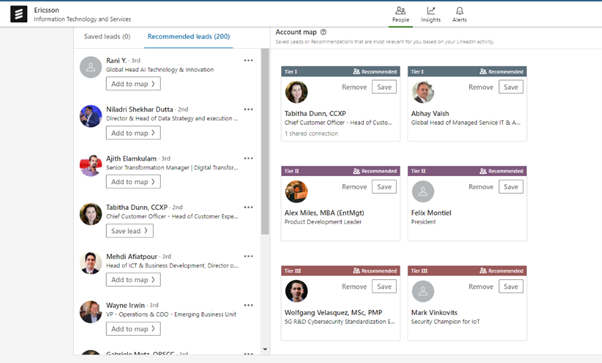This screenshot has width=602, height=363.
Task: Click Mehdi Afiatpour profile photo
Action: (91, 263)
